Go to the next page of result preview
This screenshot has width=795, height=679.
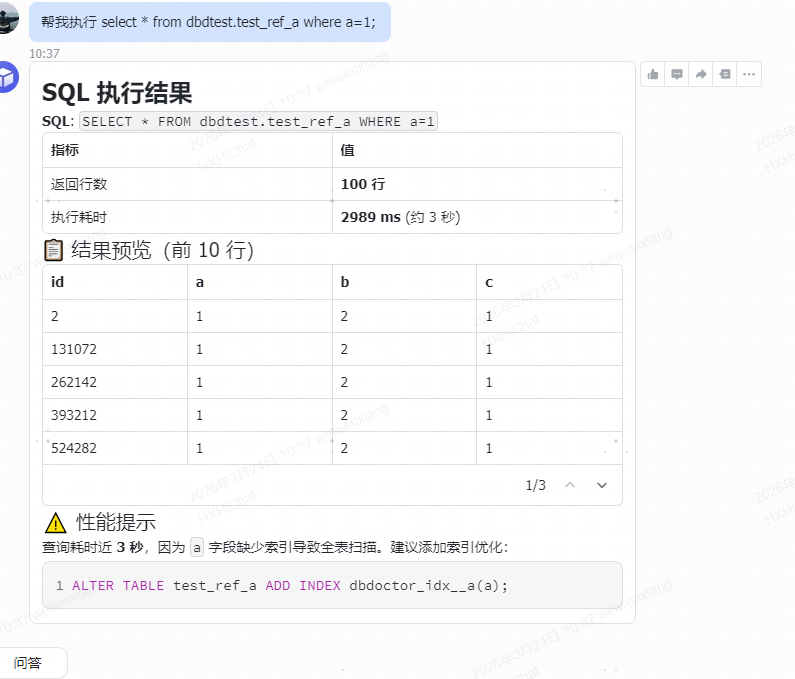coord(602,485)
